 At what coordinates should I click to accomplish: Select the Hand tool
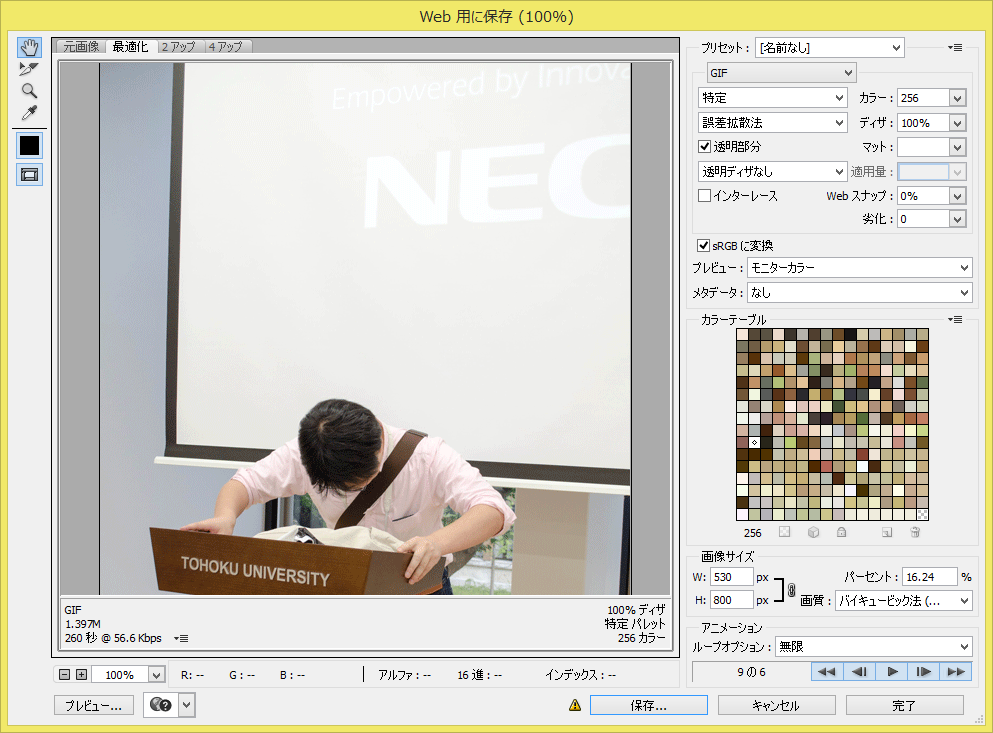click(x=29, y=48)
